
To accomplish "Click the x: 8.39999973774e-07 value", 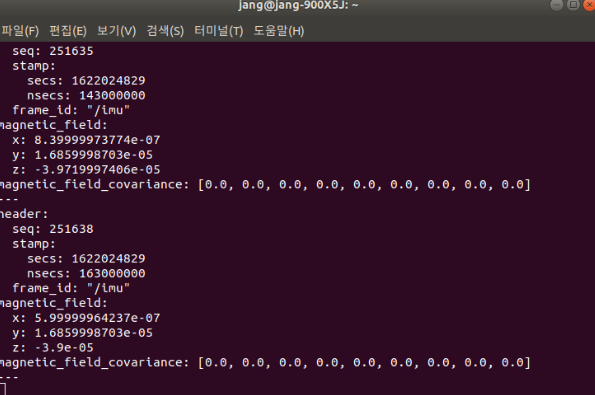I will [97, 140].
